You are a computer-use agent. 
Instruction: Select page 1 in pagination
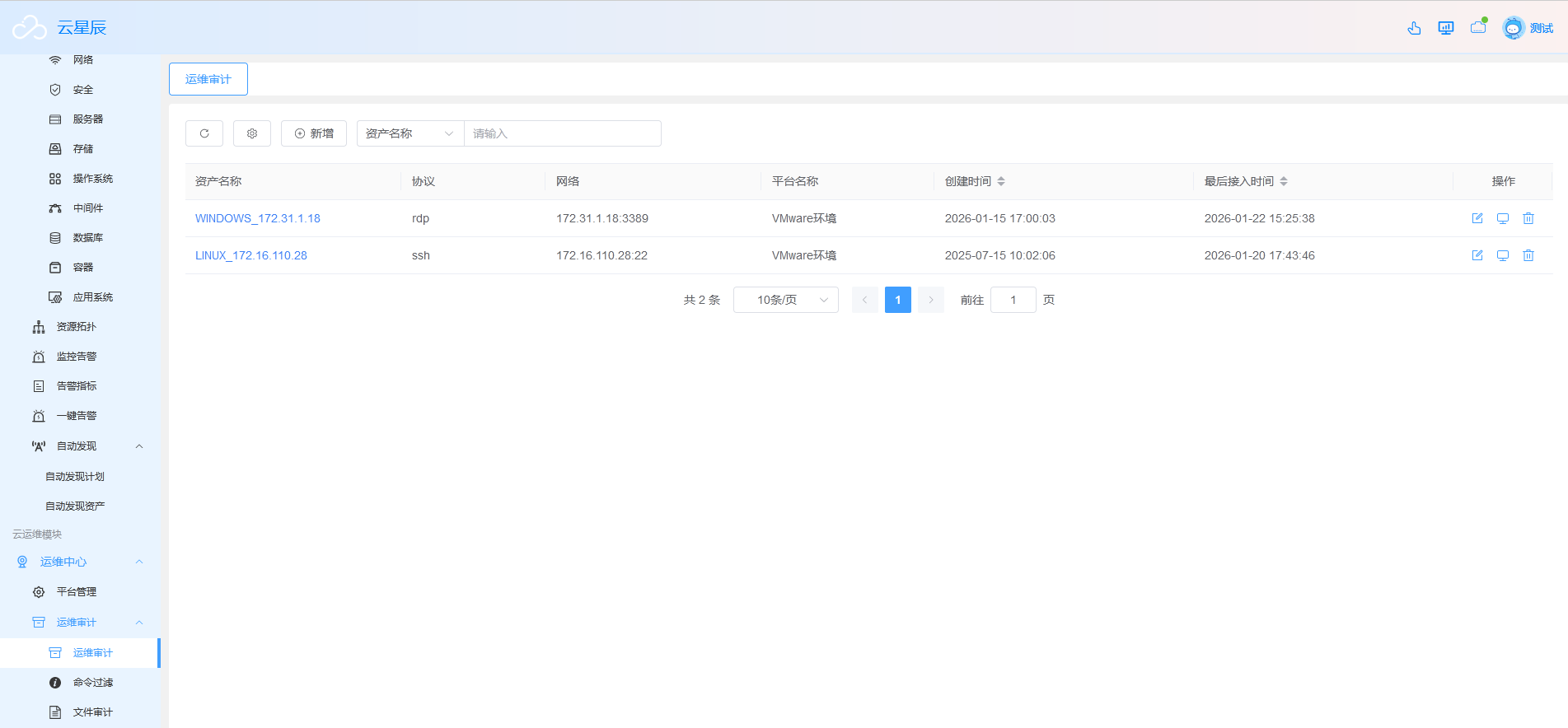pyautogui.click(x=898, y=300)
